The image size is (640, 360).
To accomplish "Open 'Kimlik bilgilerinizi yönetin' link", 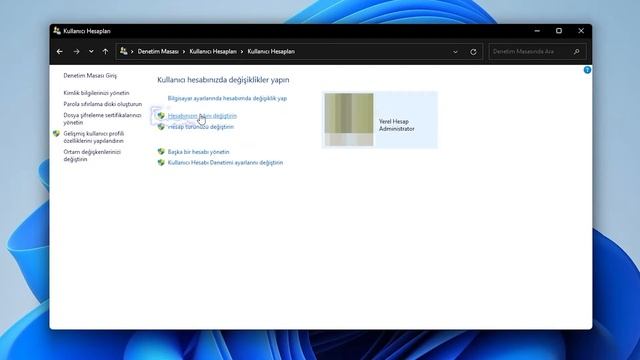I will (x=96, y=93).
